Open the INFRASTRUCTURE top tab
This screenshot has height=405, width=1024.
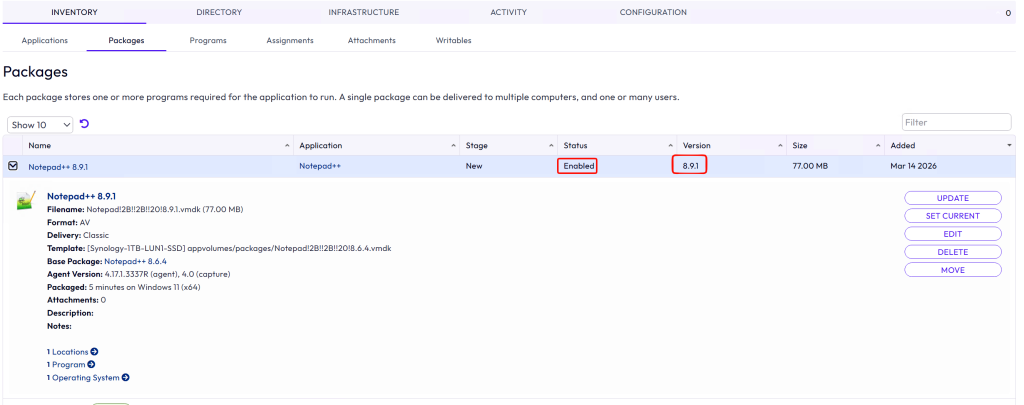pos(364,12)
